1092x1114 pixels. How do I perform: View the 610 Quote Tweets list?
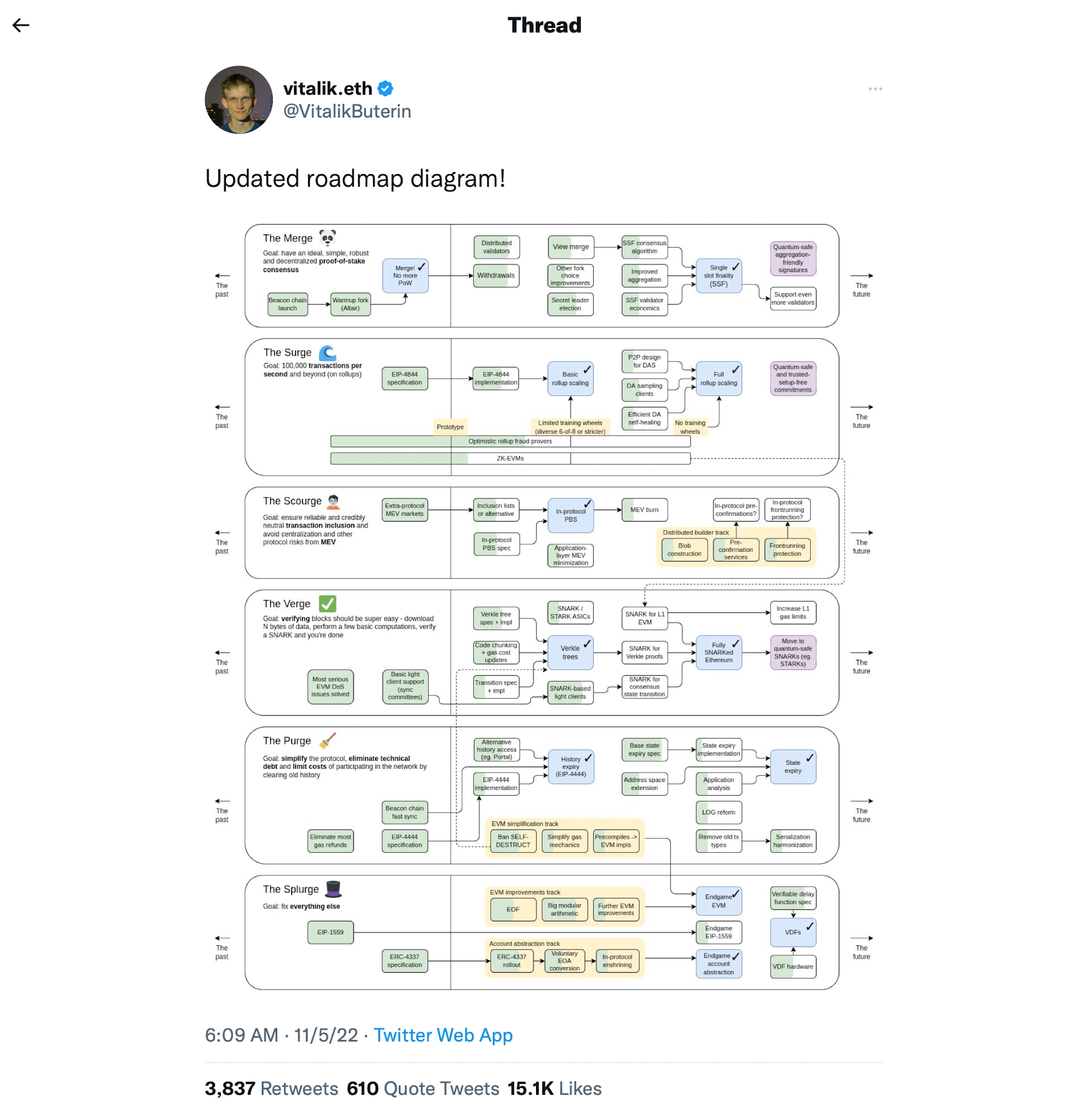423,1088
